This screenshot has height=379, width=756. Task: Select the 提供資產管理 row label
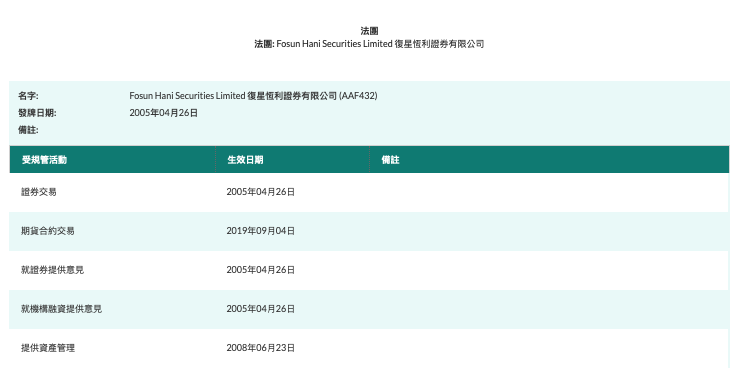(x=48, y=348)
